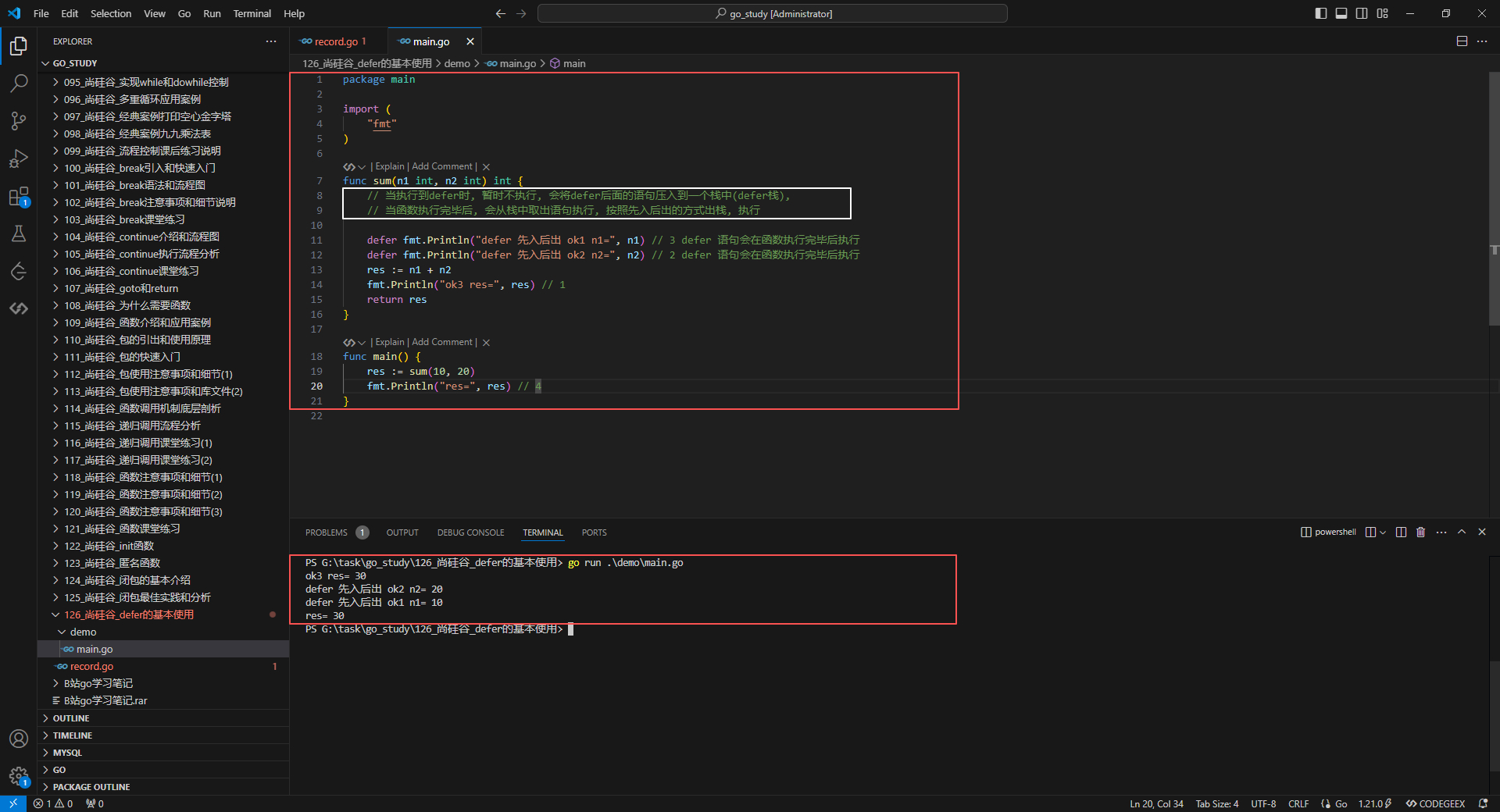
Task: Open the customize layout options
Action: 1383,13
